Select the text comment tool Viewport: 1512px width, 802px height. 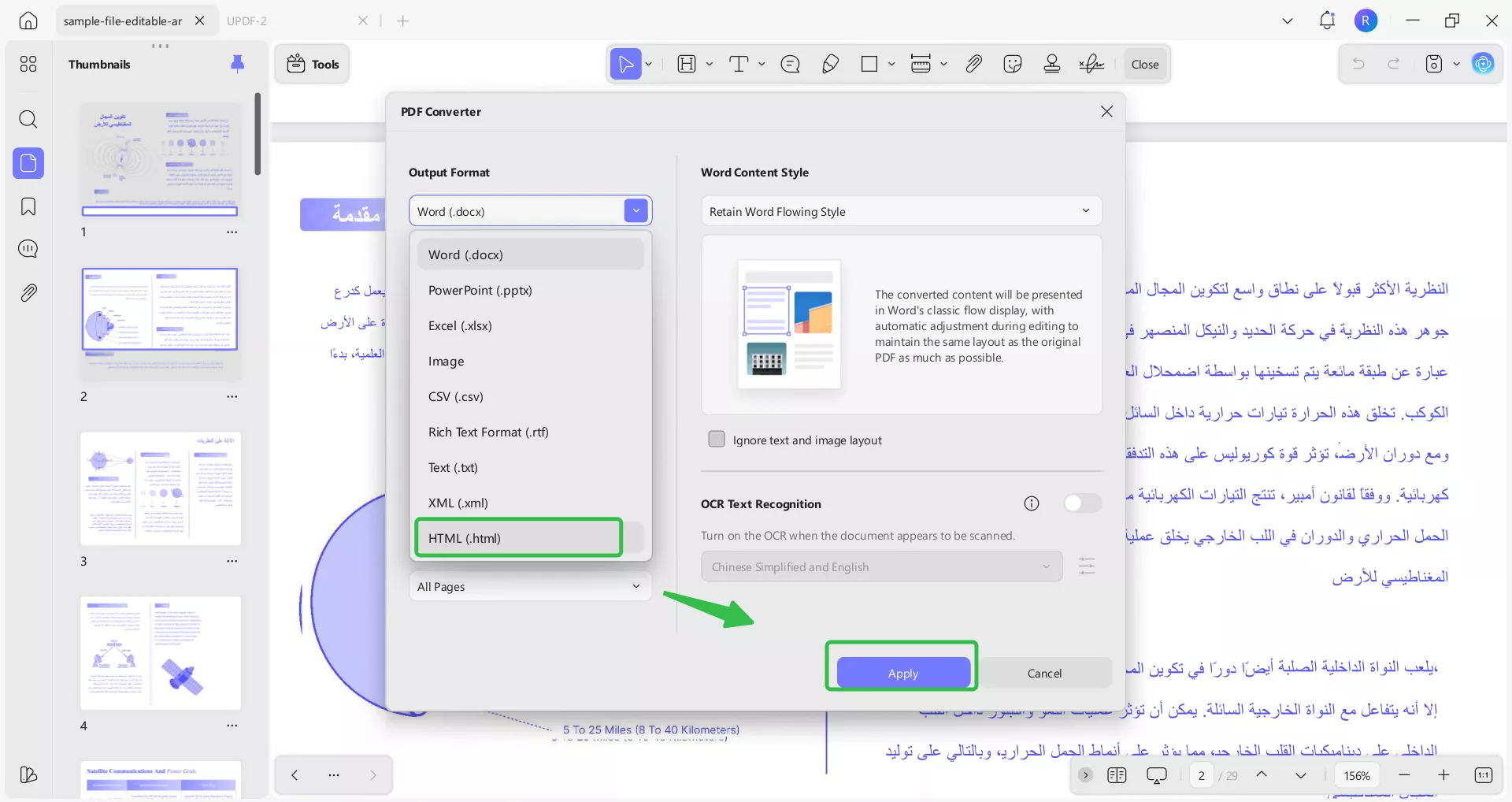739,64
